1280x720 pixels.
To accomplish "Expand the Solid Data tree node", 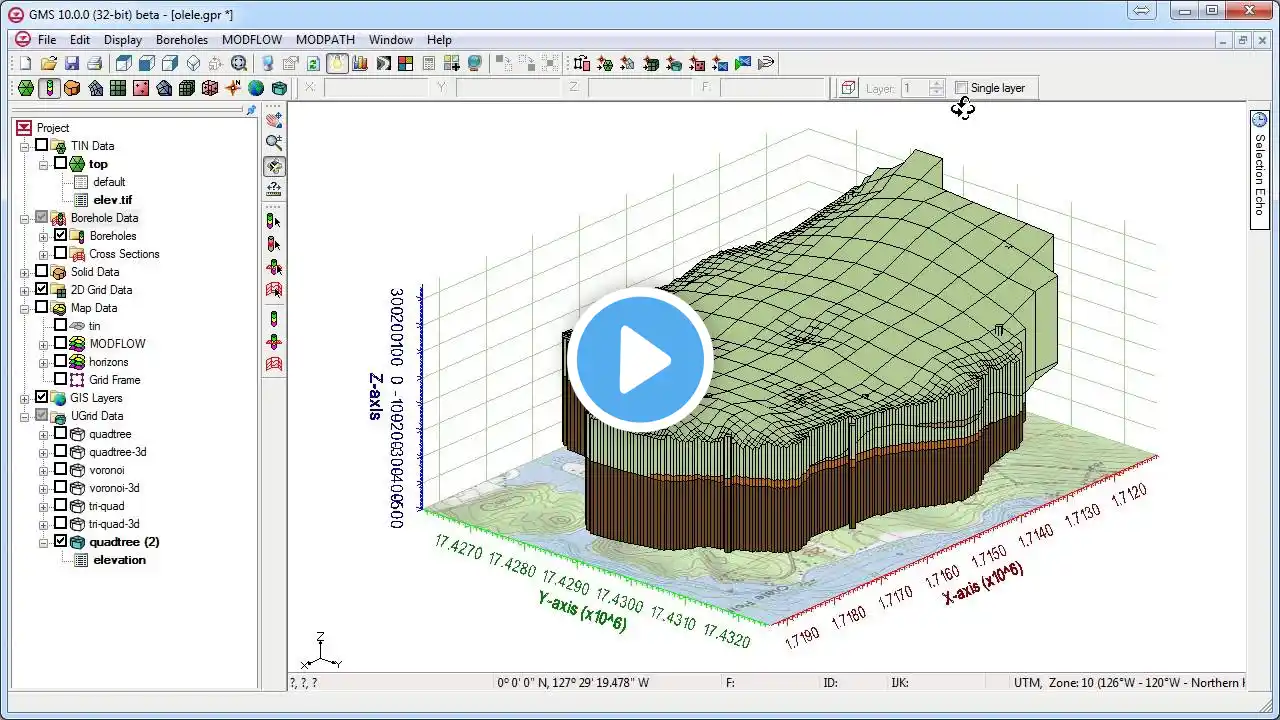I will pyautogui.click(x=25, y=272).
